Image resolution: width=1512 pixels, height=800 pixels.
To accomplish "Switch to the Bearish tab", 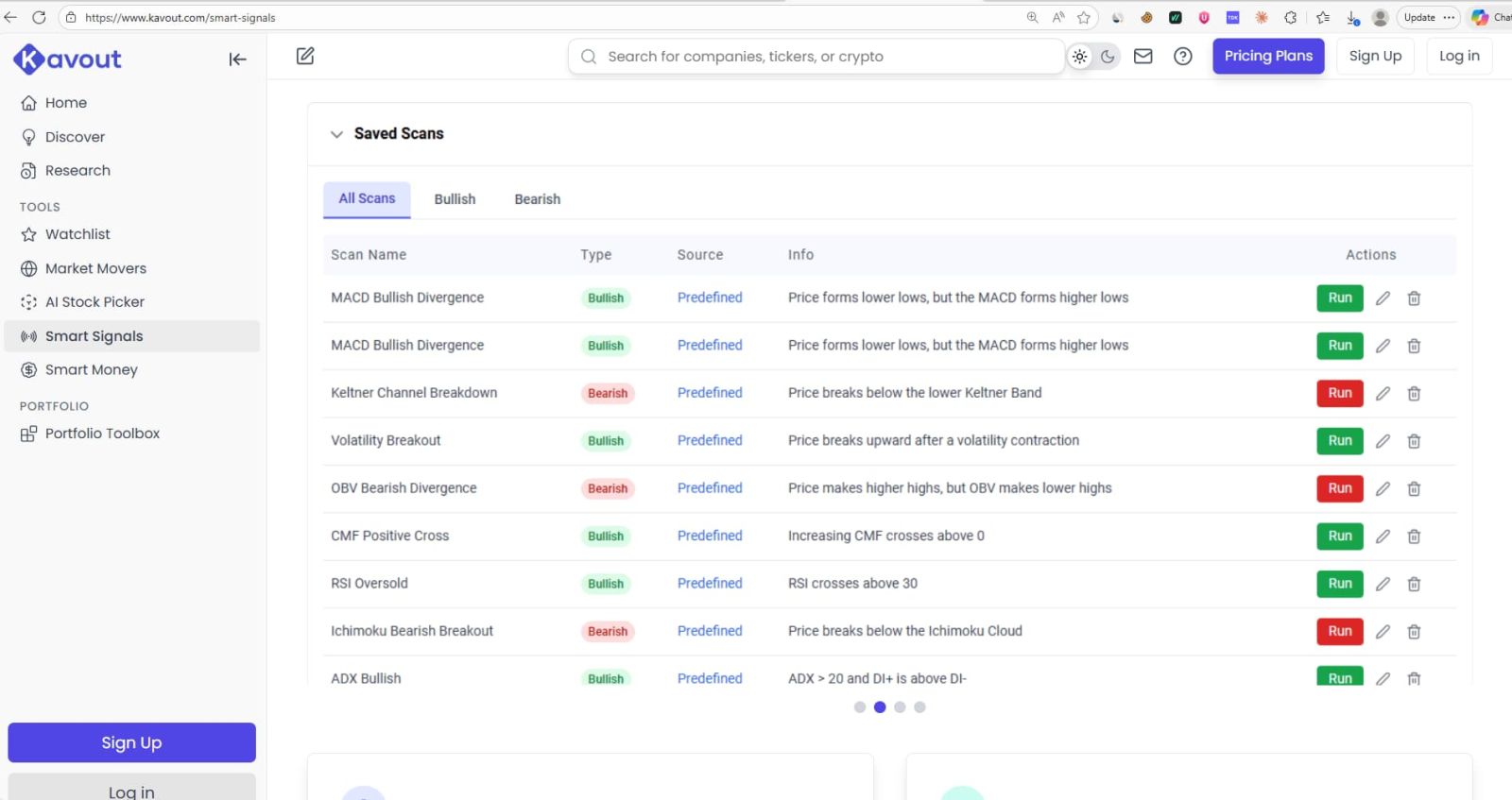I will (538, 199).
